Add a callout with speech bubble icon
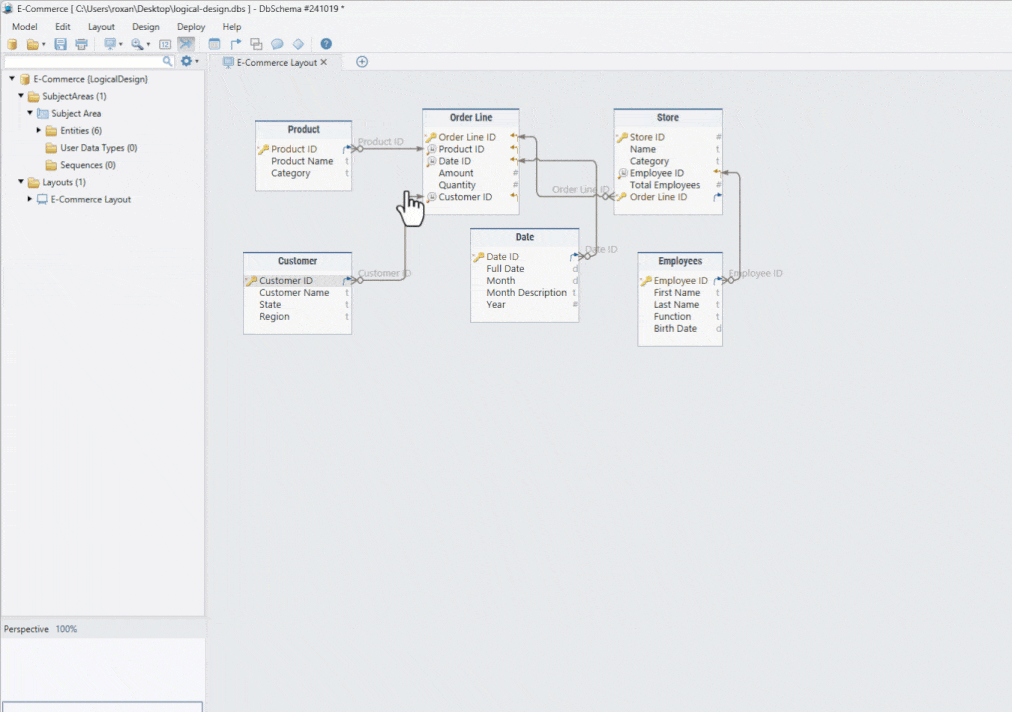This screenshot has width=1012, height=712. [277, 44]
